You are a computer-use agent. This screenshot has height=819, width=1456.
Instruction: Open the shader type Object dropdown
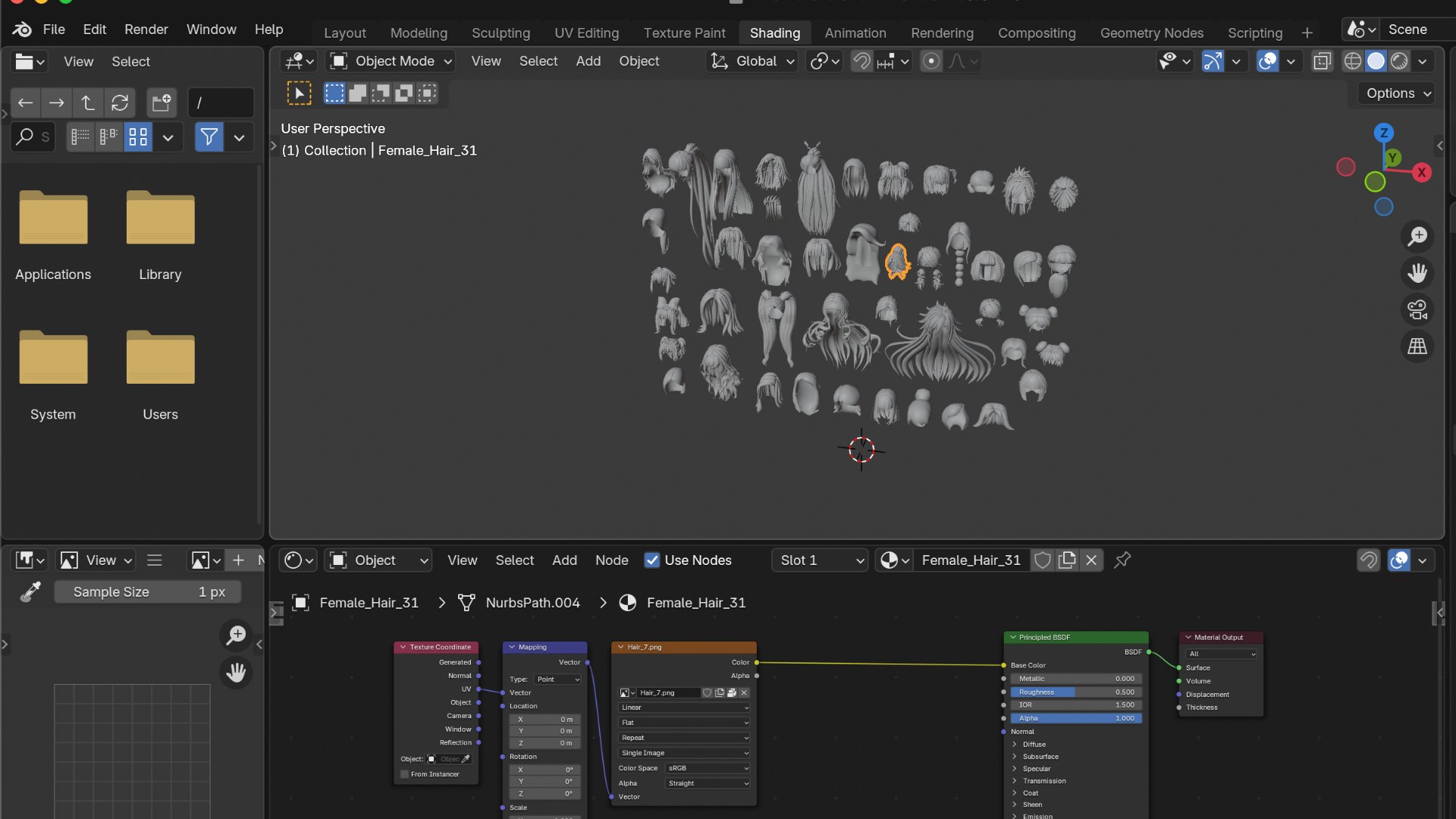pyautogui.click(x=378, y=560)
